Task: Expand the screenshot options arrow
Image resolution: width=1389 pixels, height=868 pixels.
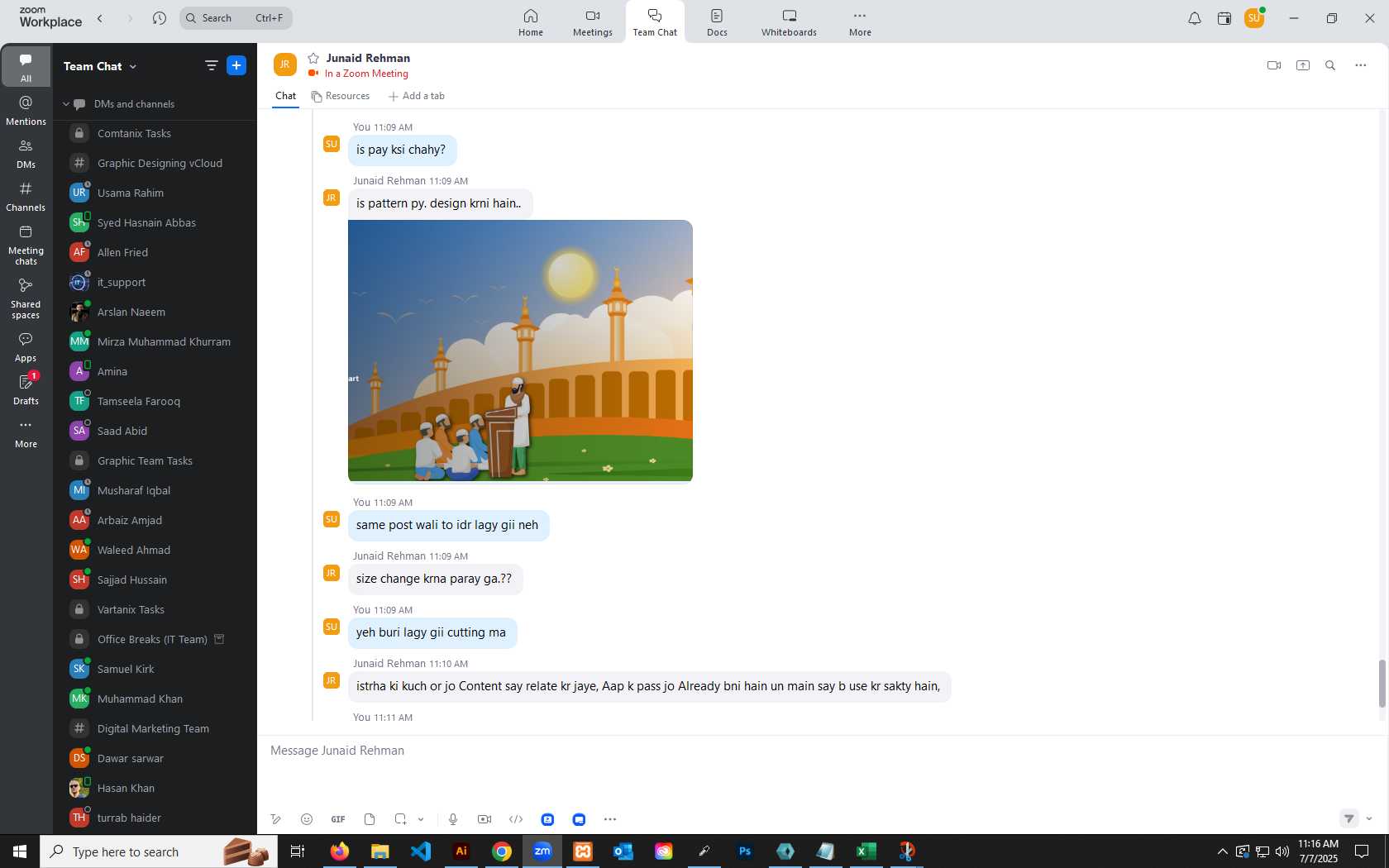Action: click(421, 819)
